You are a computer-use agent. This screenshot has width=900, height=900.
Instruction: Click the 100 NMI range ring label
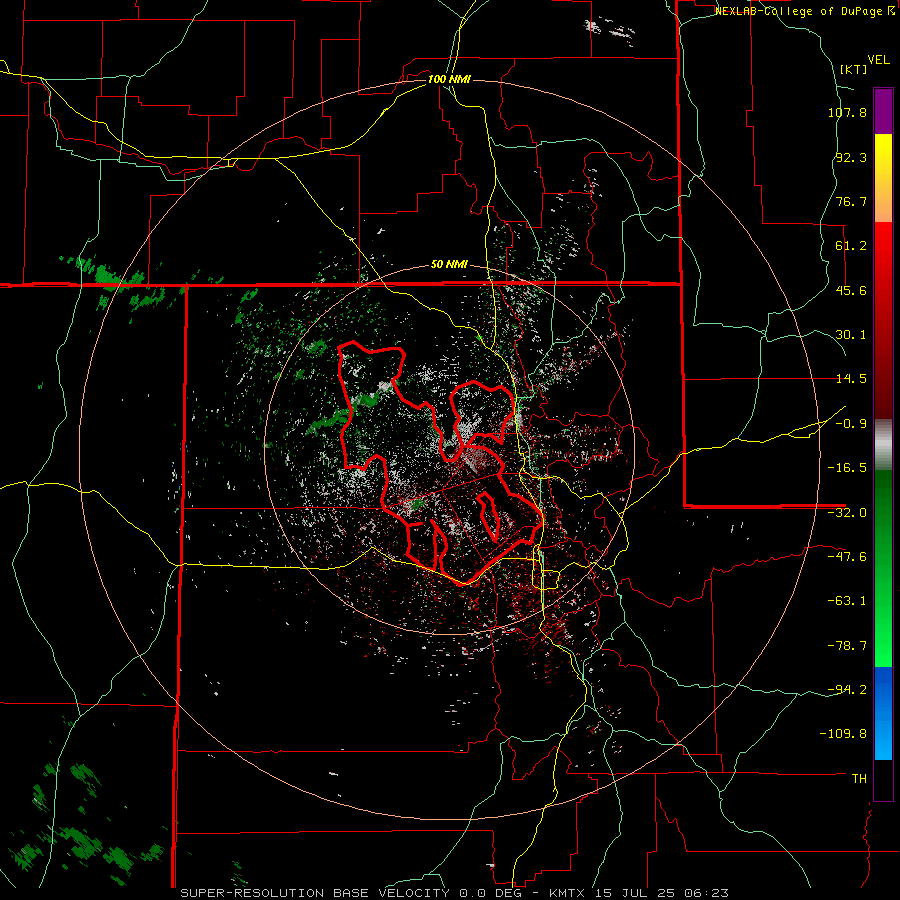point(449,79)
